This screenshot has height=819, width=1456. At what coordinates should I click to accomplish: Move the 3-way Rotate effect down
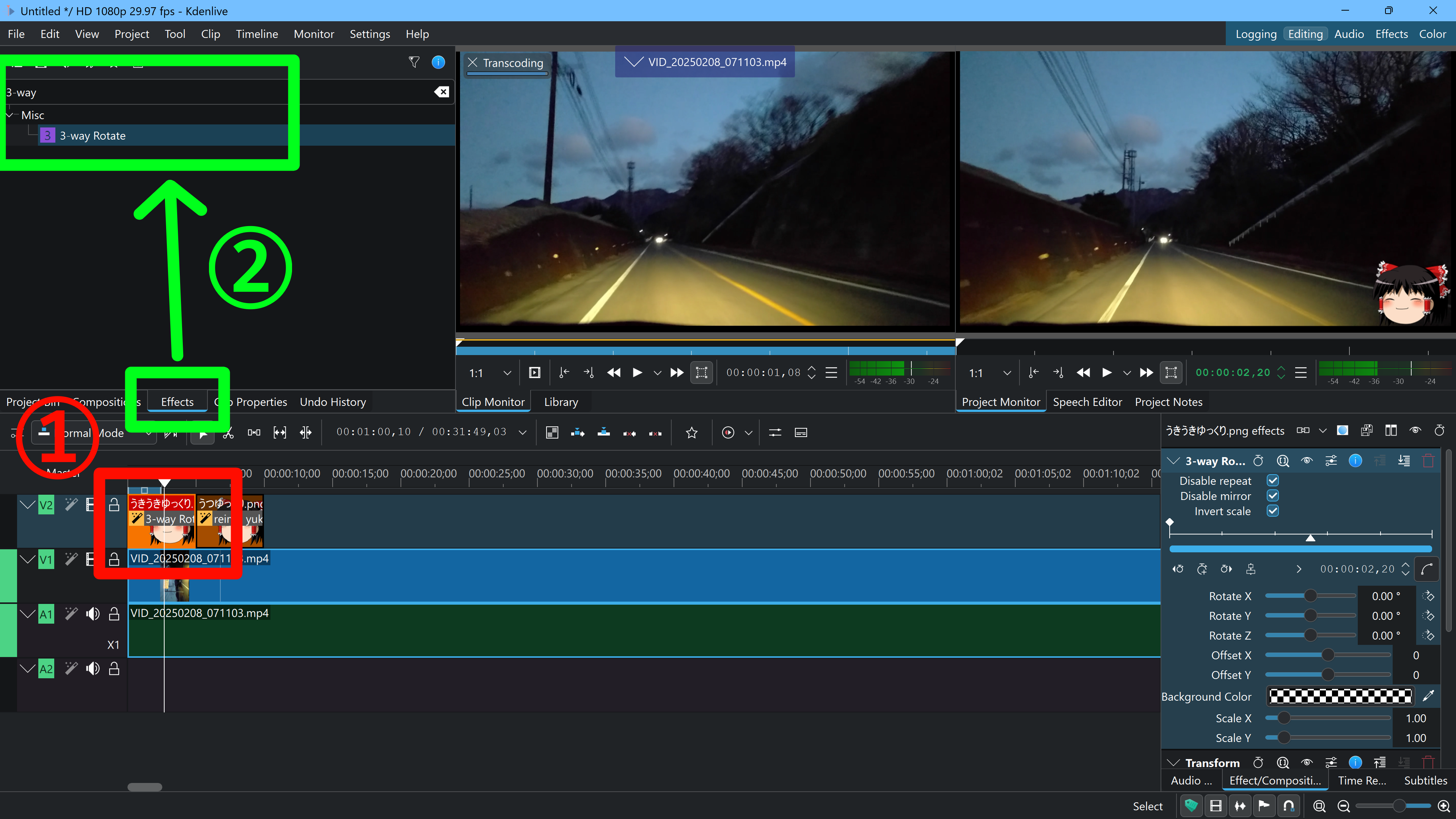[x=1404, y=461]
